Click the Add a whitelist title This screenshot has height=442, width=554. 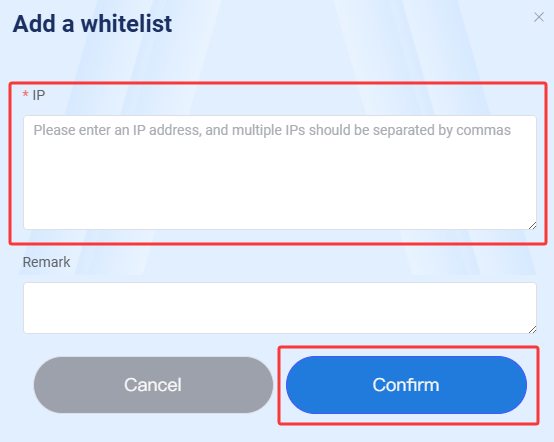(92, 24)
